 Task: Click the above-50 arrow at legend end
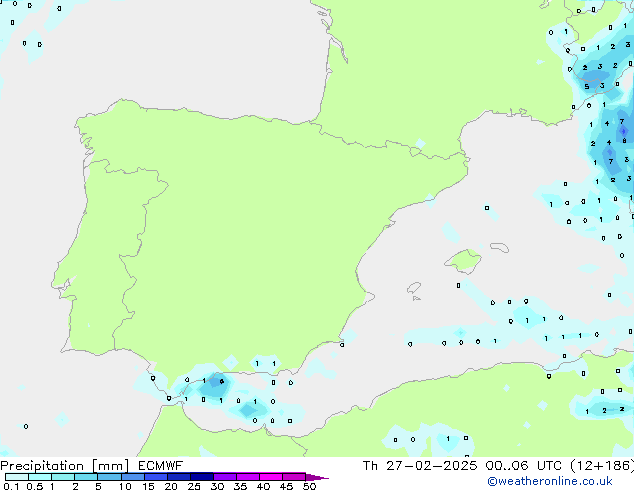tap(317, 477)
